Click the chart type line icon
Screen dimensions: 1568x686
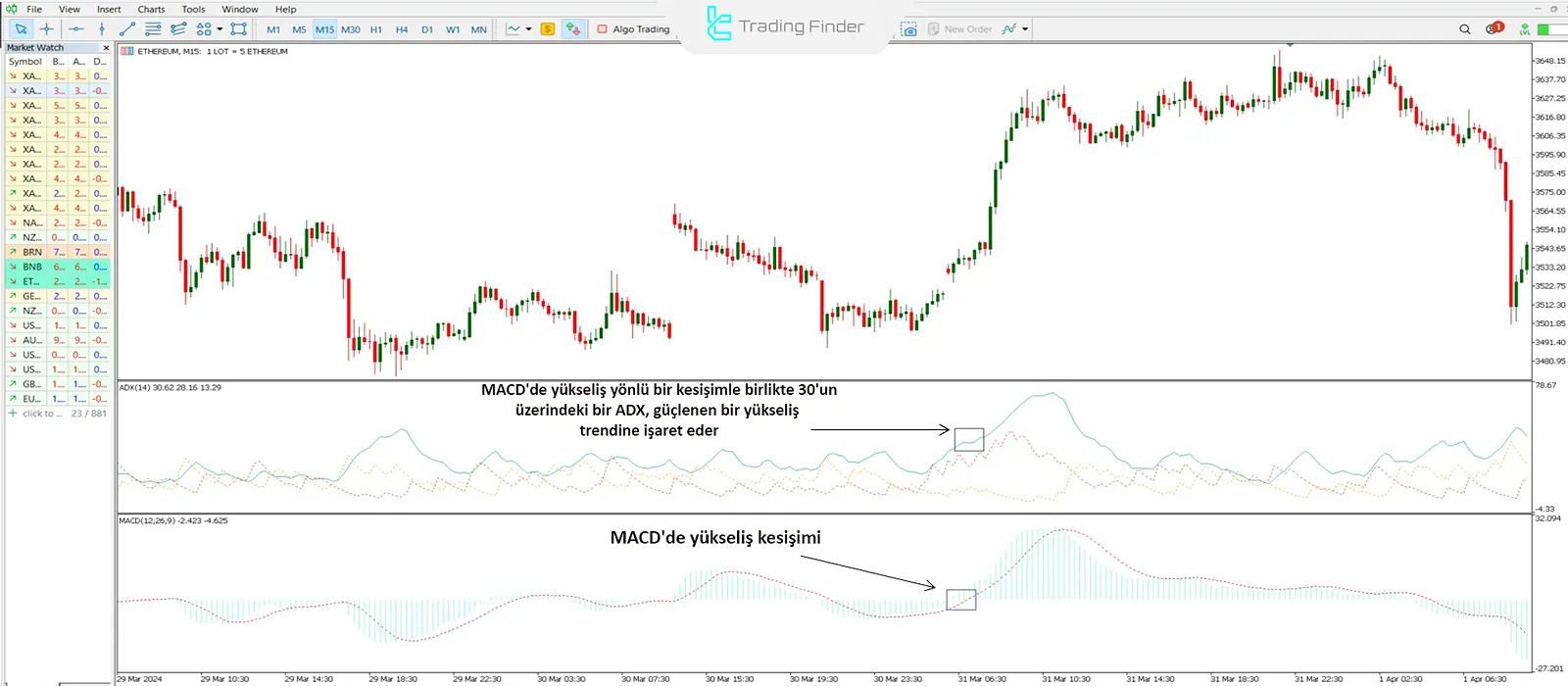(513, 29)
